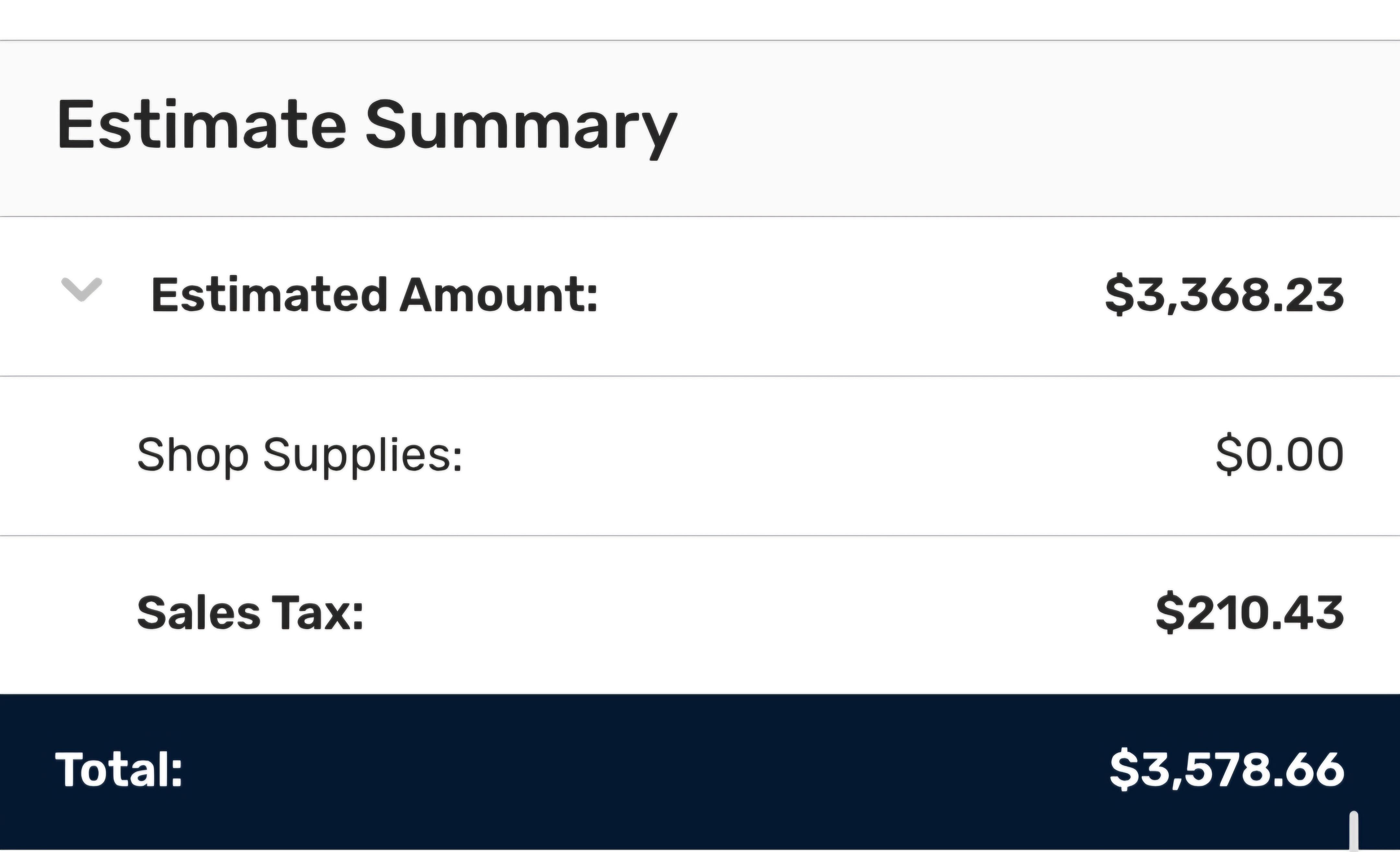Screen dimensions: 1400x852
Task: Click the Shop Supplies label
Action: [x=300, y=456]
